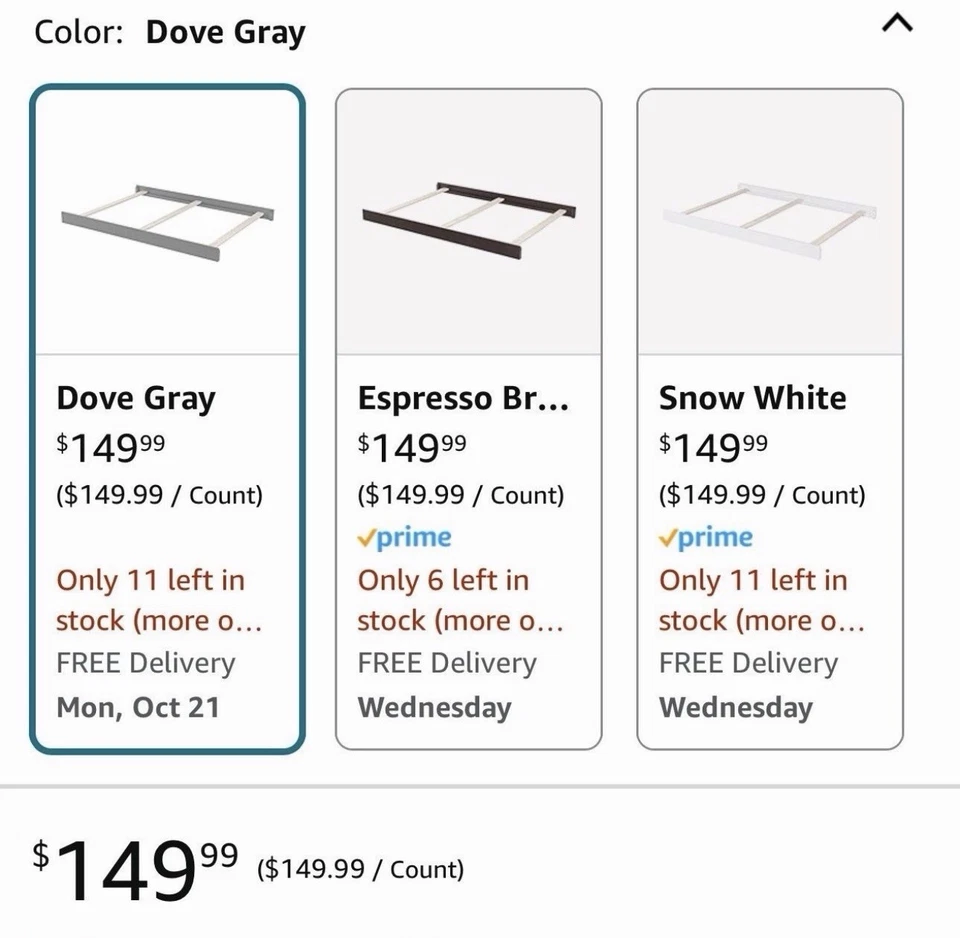Click Espresso Brown's Wednesday delivery text
The height and width of the screenshot is (938, 960).
tap(434, 707)
